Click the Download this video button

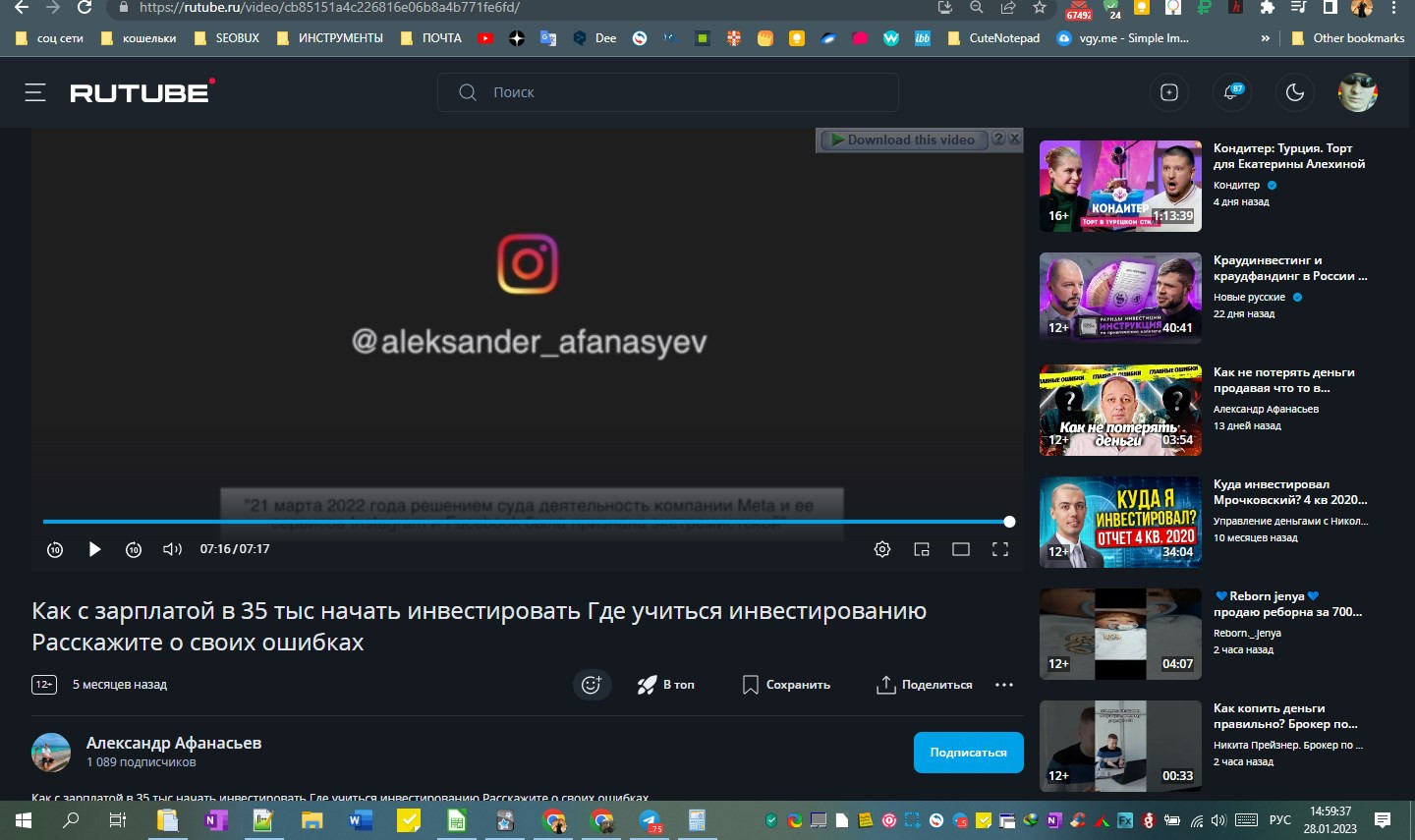pos(903,140)
